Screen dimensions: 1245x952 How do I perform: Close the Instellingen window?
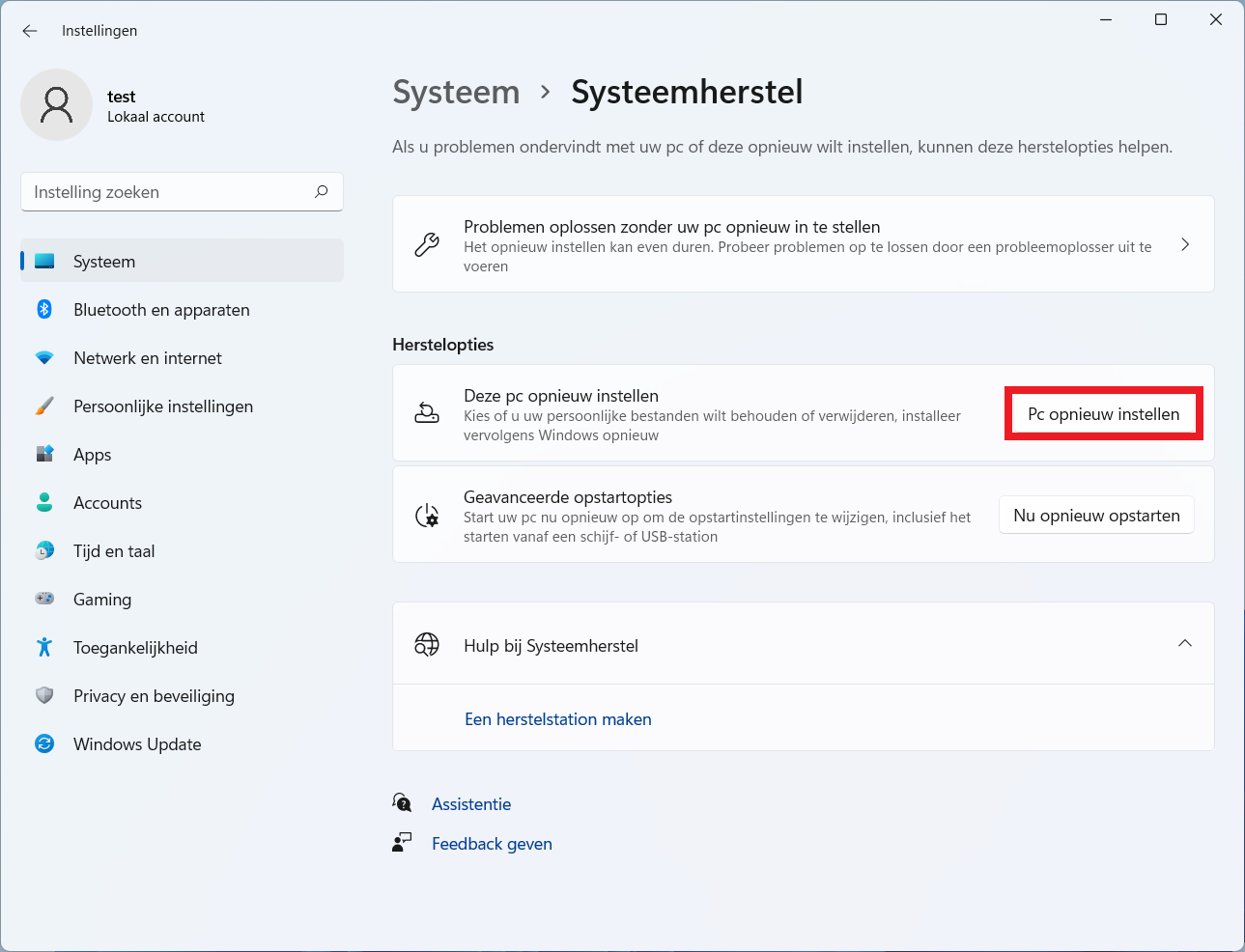pos(1216,19)
